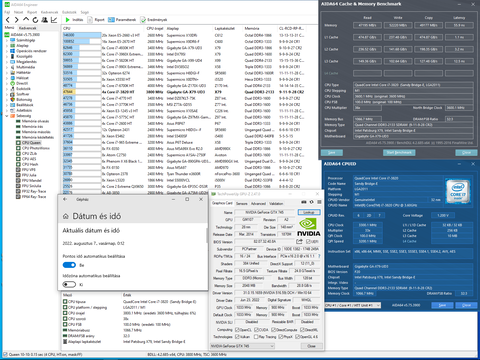Viewport: 480px width, 360px height.
Task: Open the CPU #1 / Core #1 dropdown in CPUID
Action: click(x=353, y=305)
